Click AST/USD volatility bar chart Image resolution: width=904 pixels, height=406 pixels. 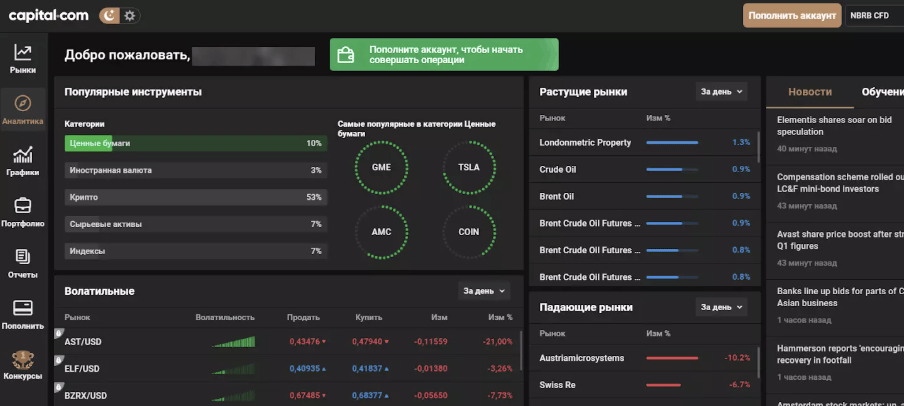233,342
